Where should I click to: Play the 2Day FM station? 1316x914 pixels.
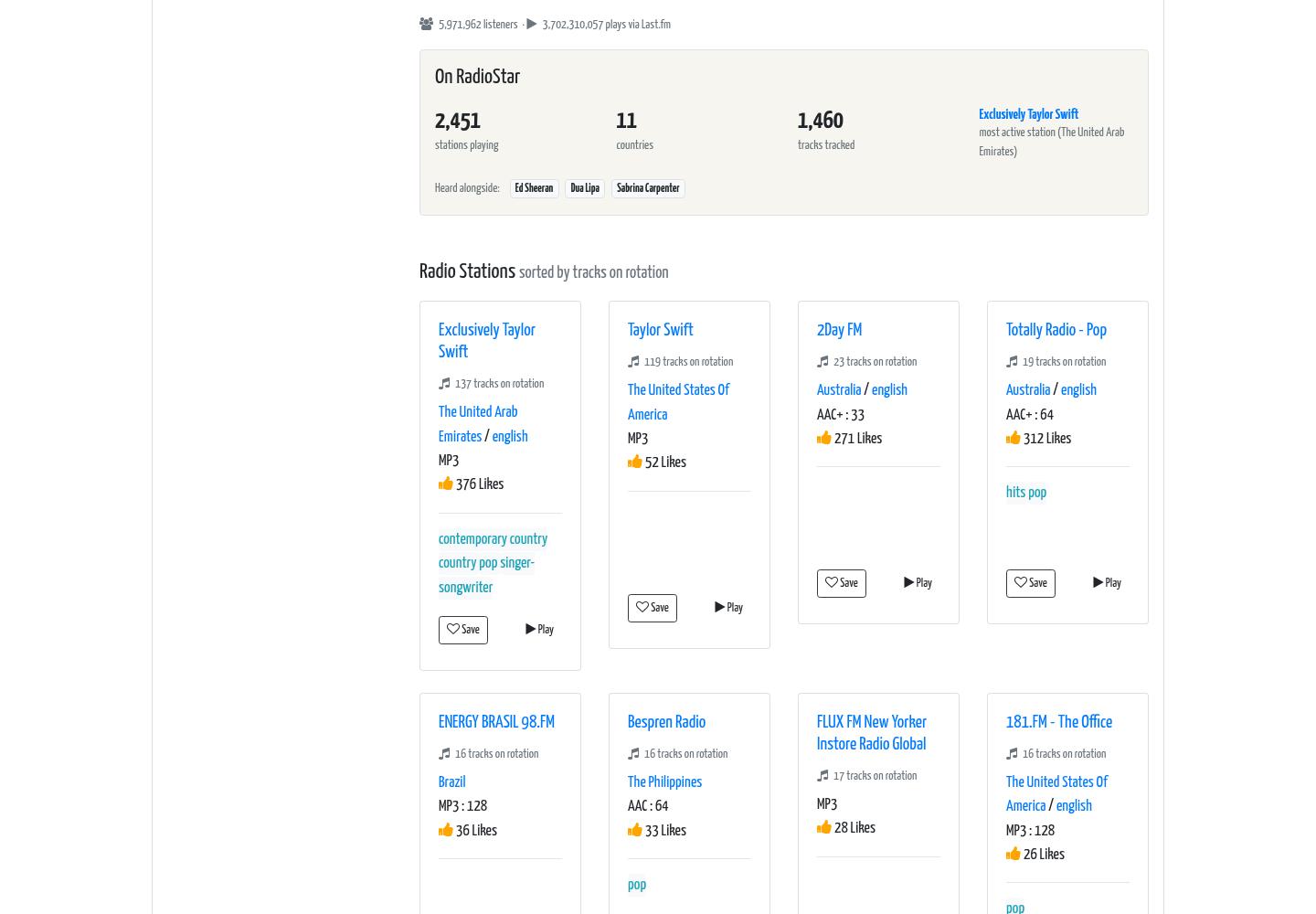point(918,583)
